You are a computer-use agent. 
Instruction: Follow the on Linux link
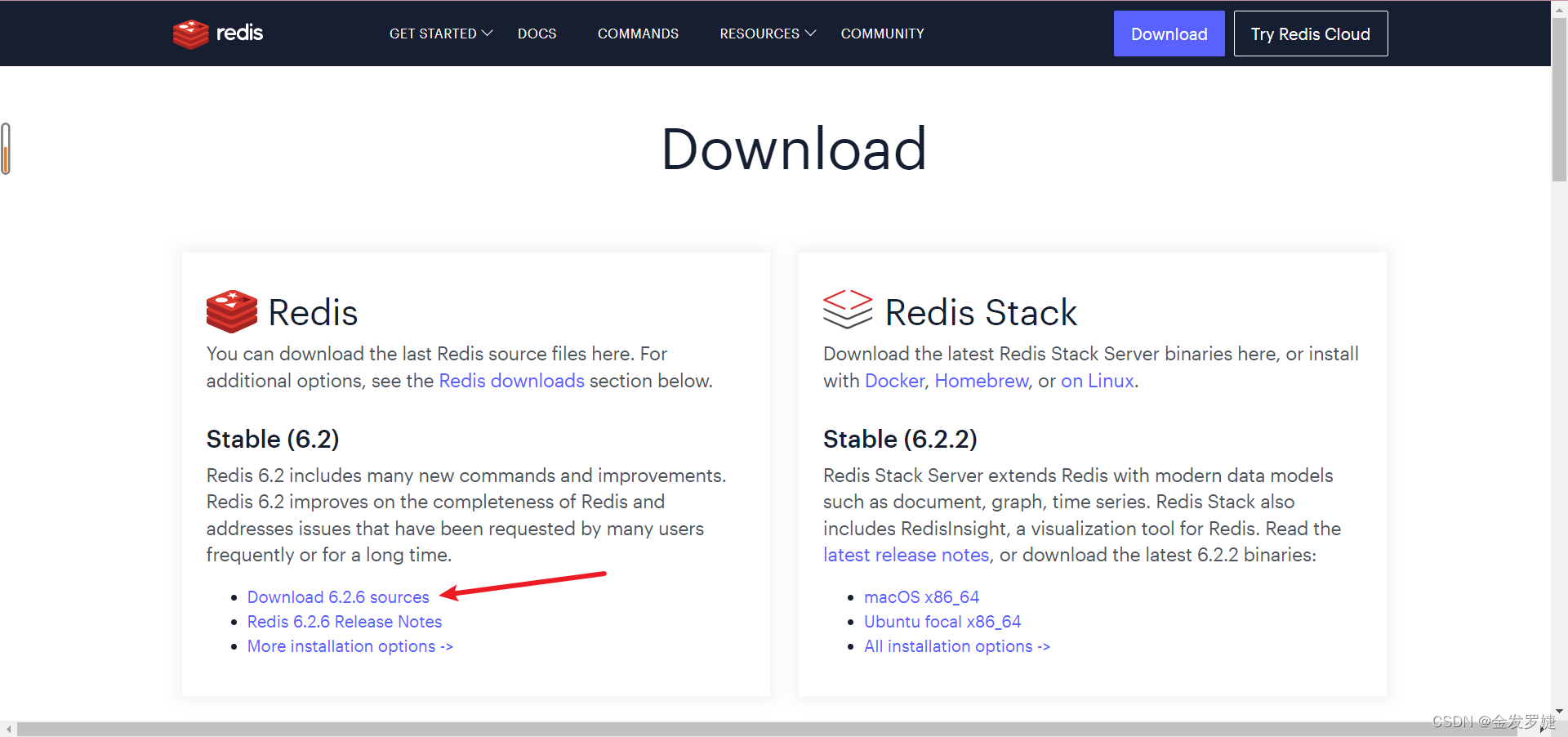(1098, 381)
